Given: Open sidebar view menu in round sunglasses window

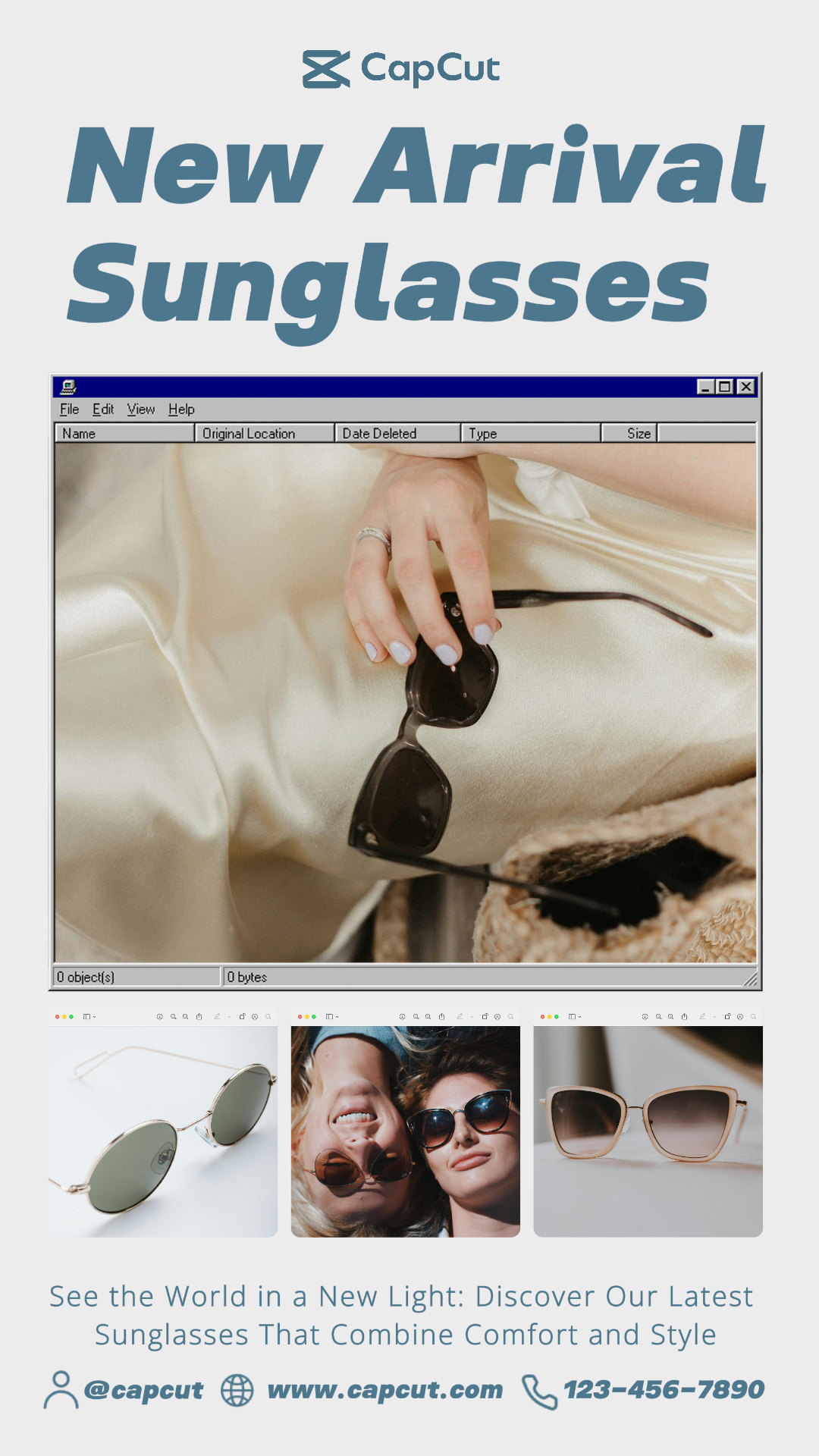Looking at the screenshot, I should (x=89, y=1017).
